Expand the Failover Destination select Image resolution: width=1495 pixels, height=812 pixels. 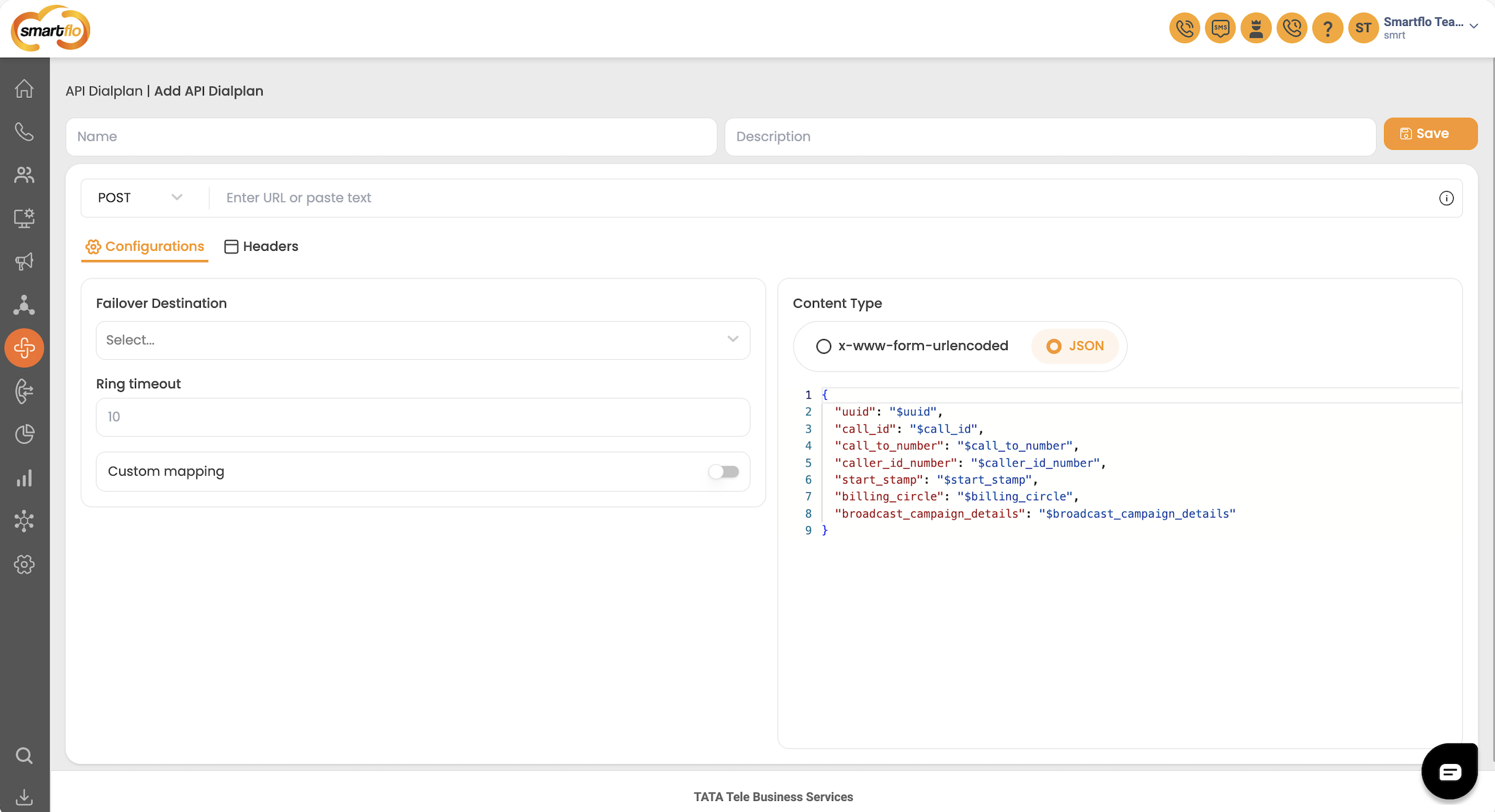423,340
